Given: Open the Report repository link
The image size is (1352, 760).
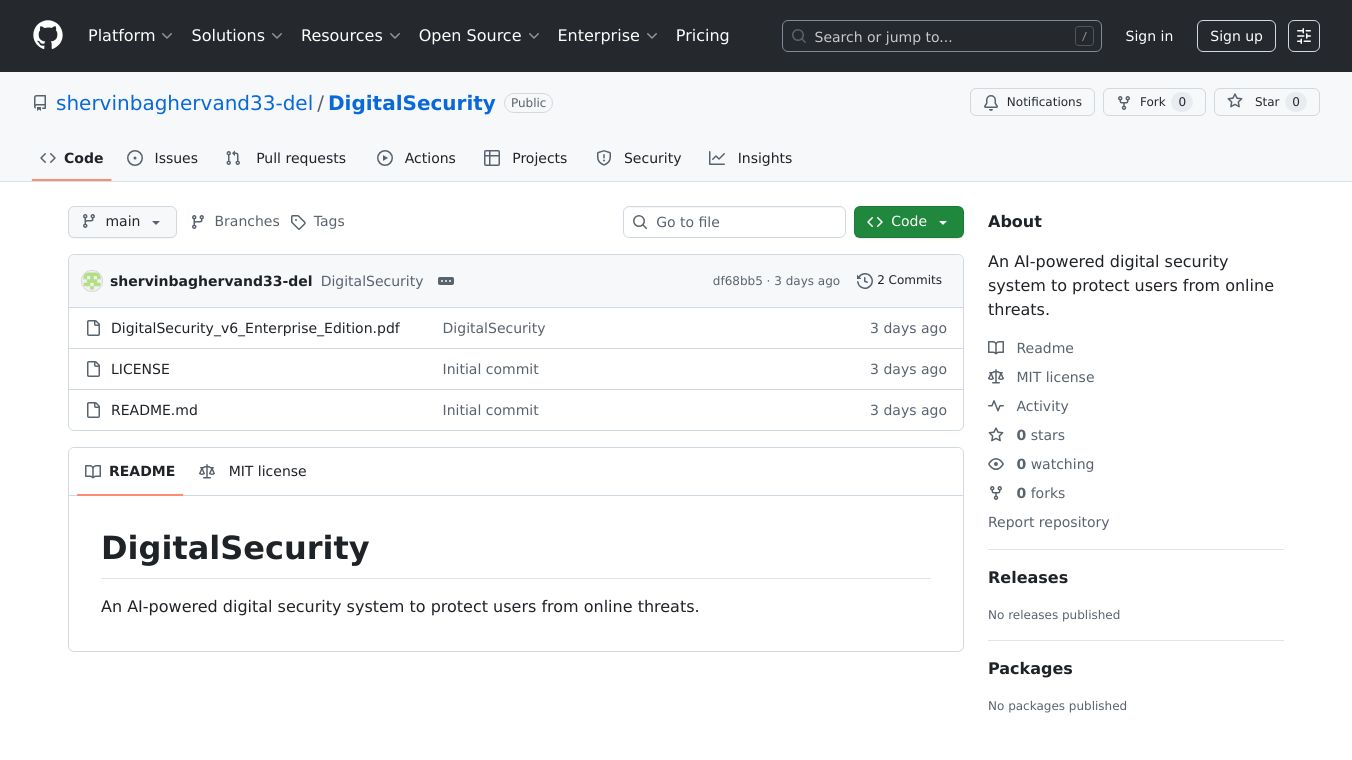Looking at the screenshot, I should 1048,522.
